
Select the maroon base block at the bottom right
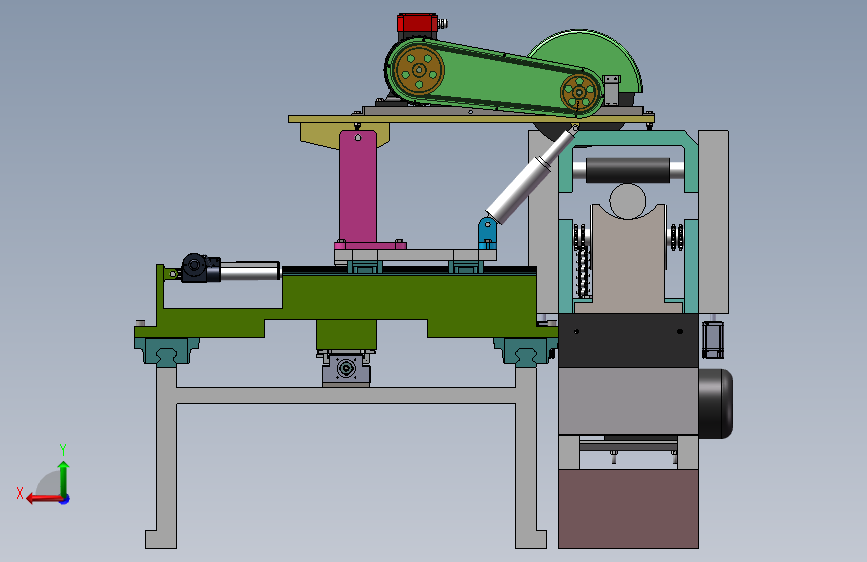pyautogui.click(x=628, y=509)
